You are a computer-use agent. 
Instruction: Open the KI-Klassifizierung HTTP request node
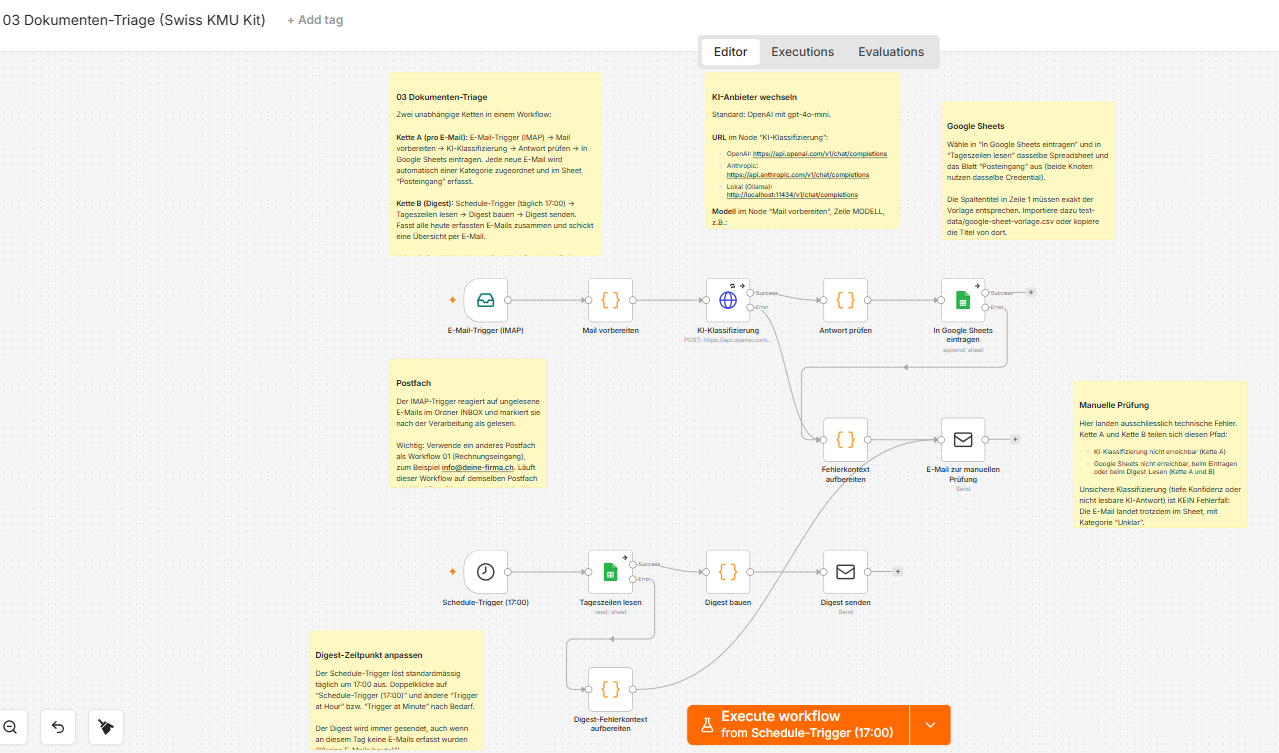coord(728,300)
